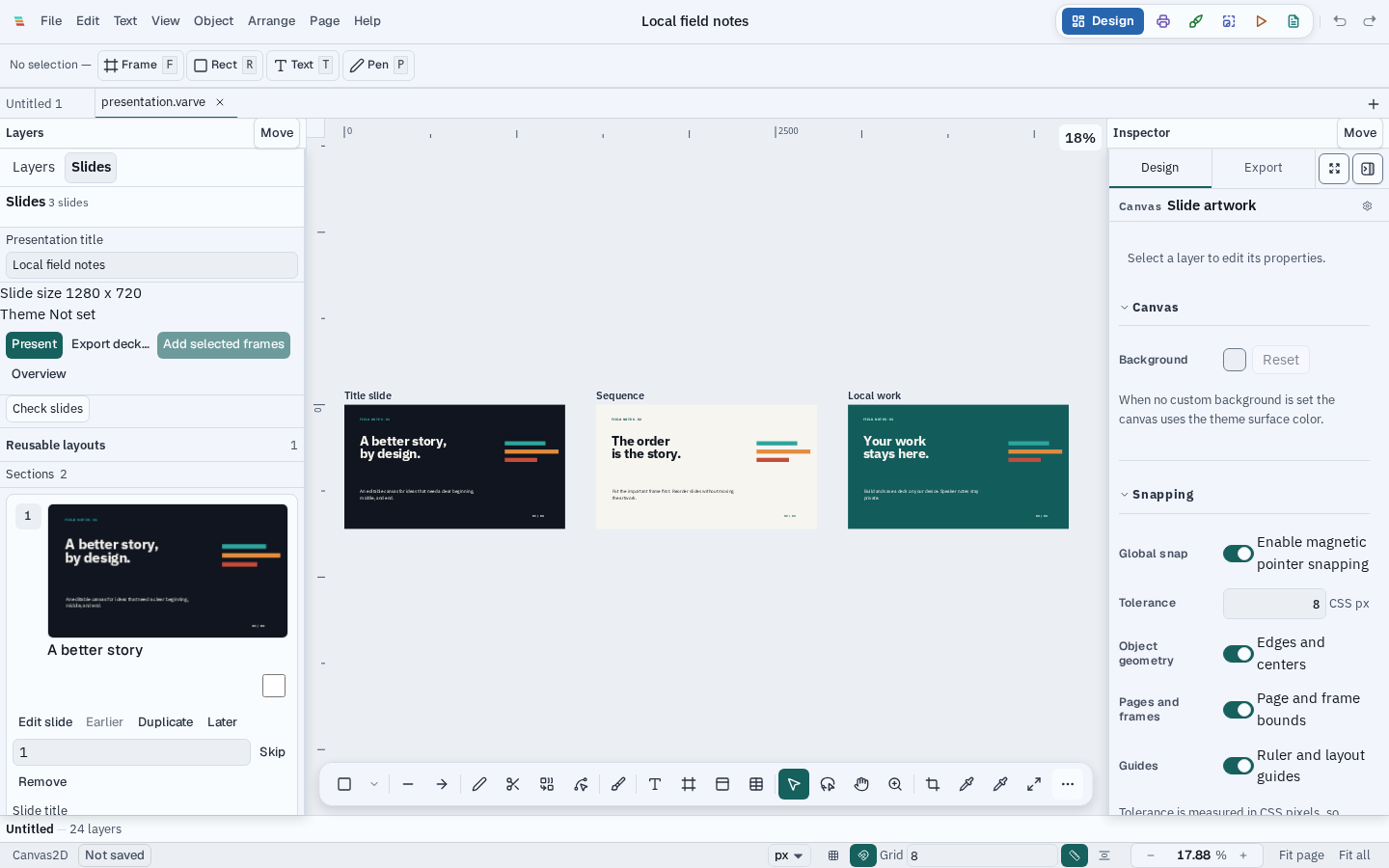The image size is (1389, 868).
Task: Pick the arrow line tool
Action: point(442,784)
